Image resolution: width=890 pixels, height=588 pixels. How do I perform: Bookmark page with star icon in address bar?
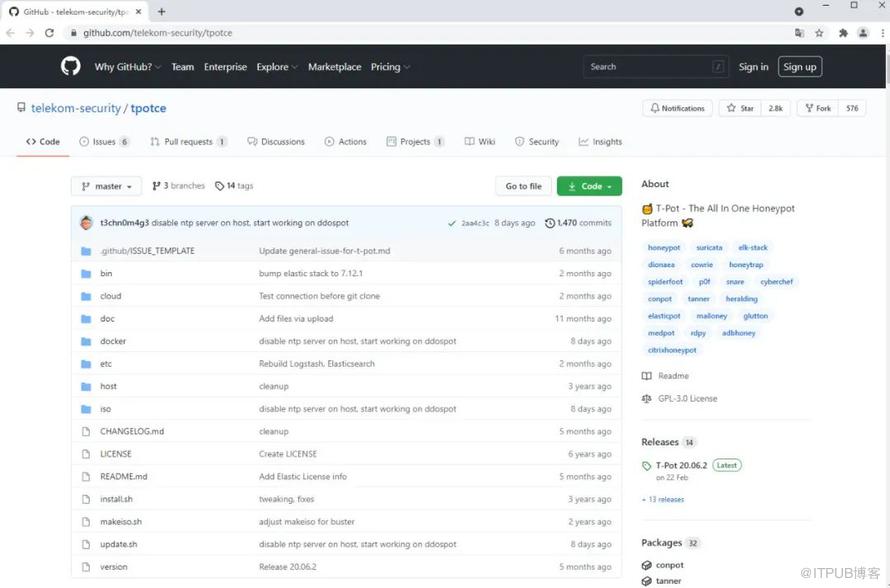[x=819, y=33]
